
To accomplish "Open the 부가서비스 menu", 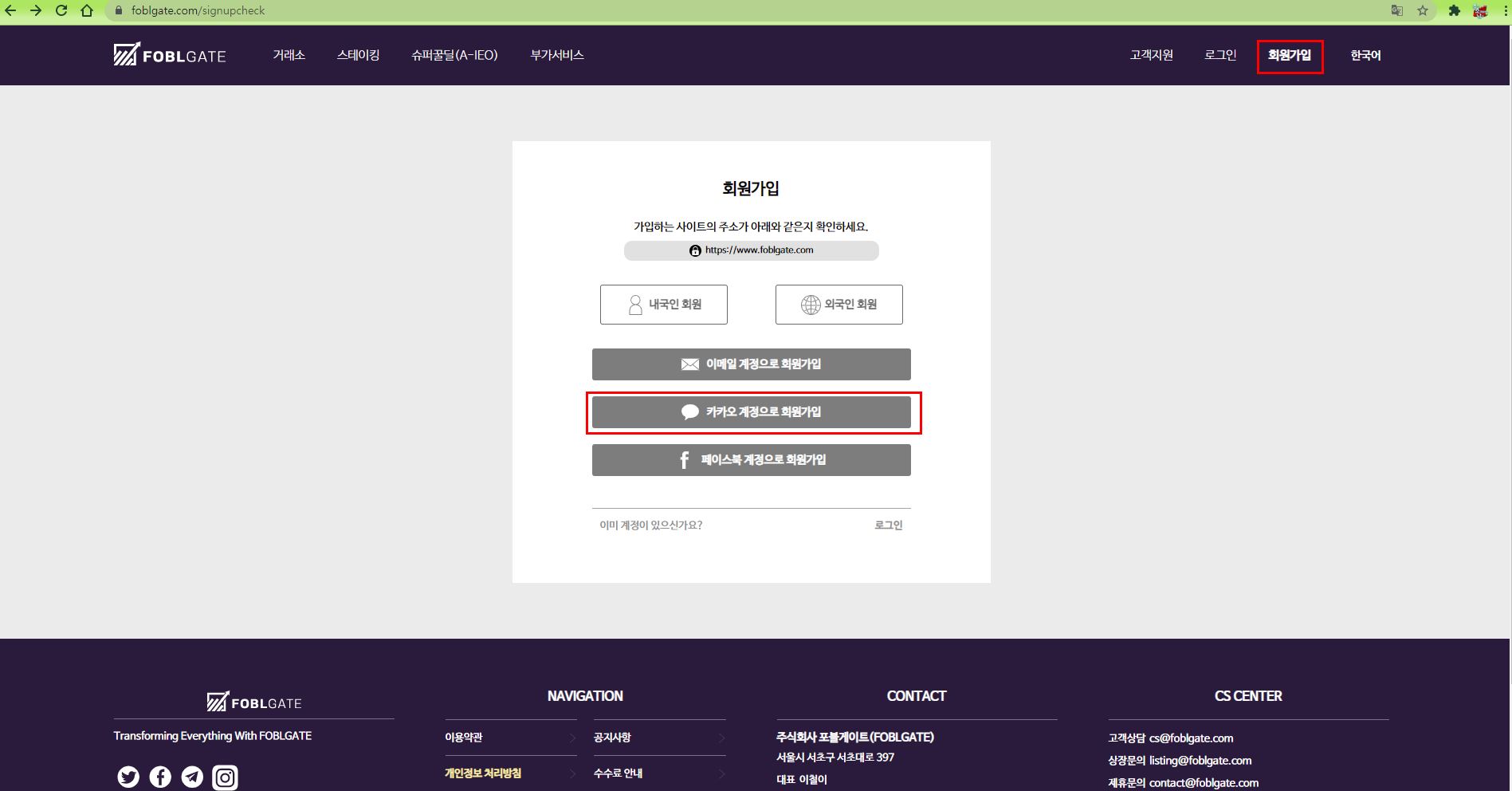I will 557,55.
